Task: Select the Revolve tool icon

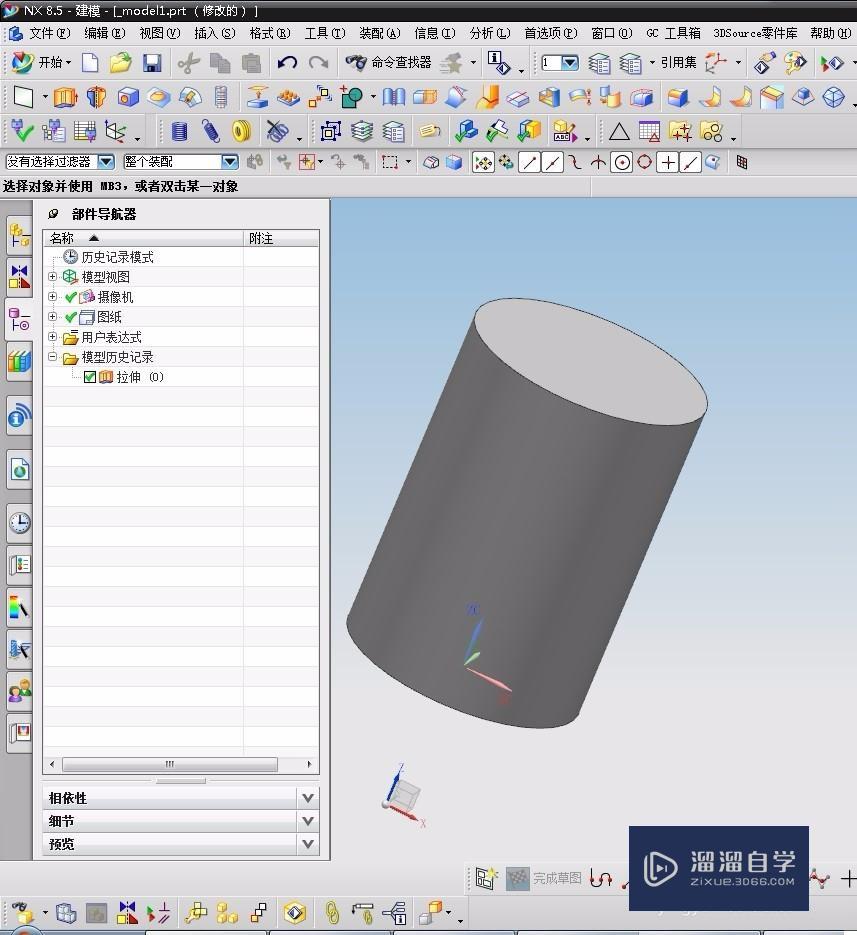Action: pyautogui.click(x=96, y=97)
